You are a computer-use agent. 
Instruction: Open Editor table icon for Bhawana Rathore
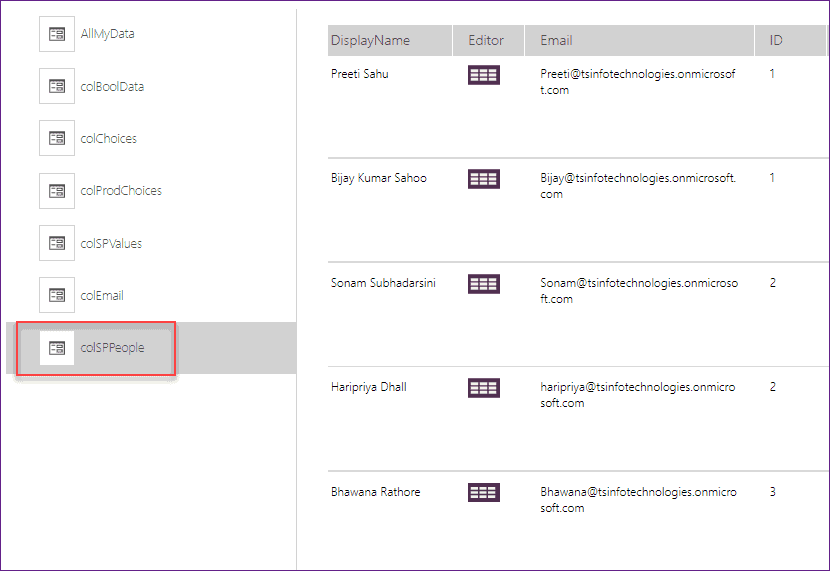coord(483,493)
